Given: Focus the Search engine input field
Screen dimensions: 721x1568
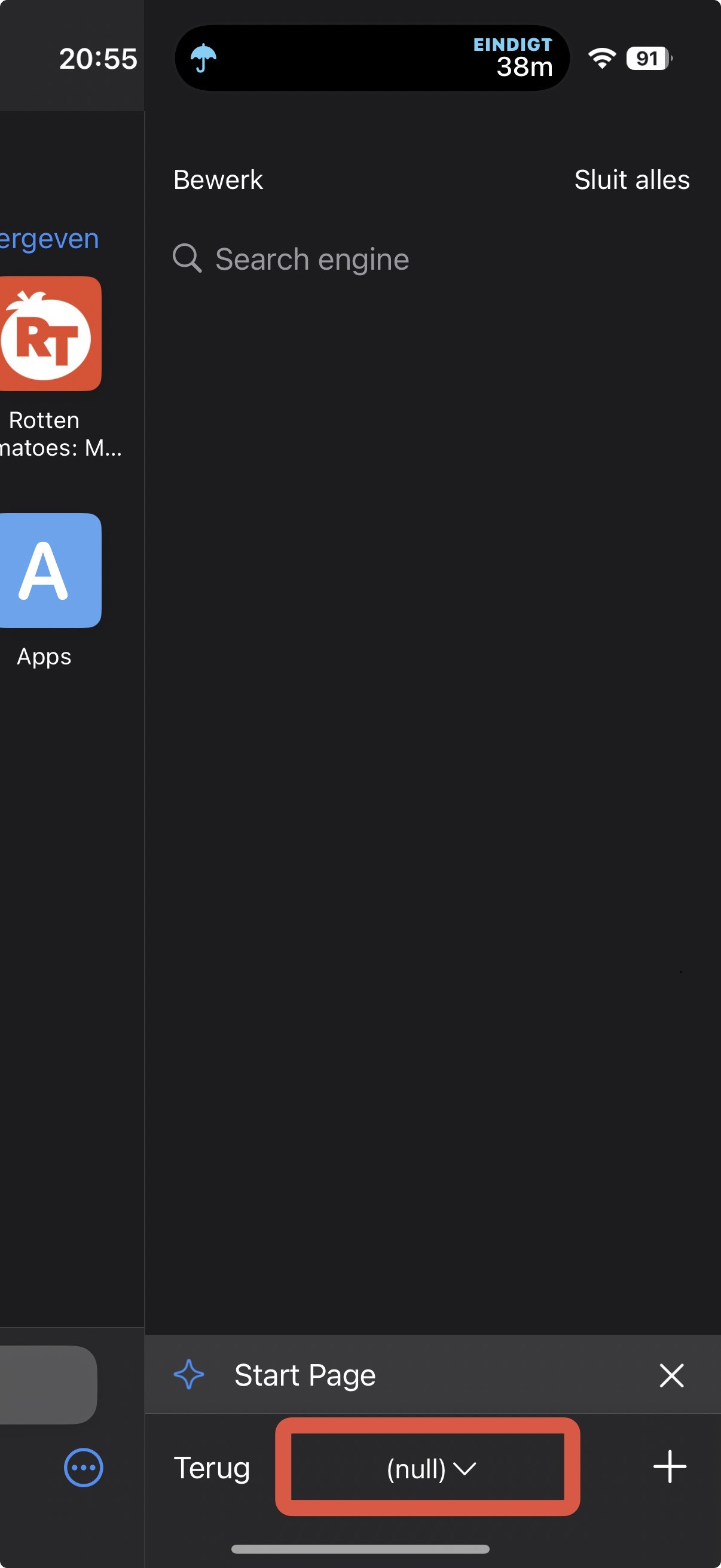Looking at the screenshot, I should coord(426,260).
